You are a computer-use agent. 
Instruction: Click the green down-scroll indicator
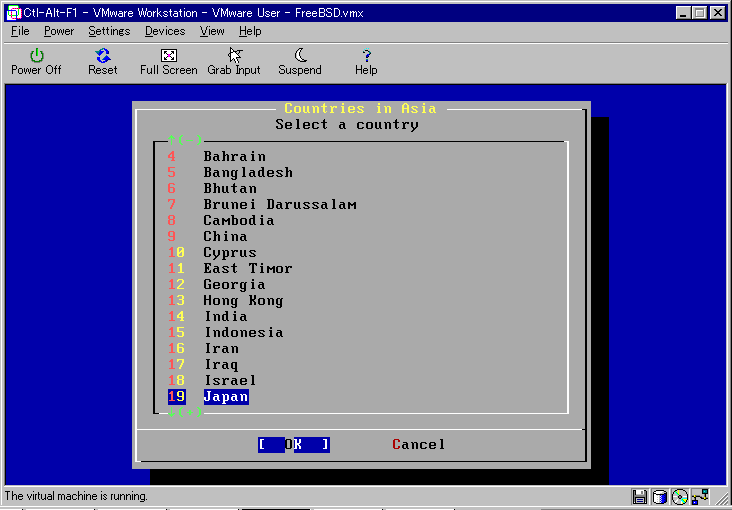(185, 412)
